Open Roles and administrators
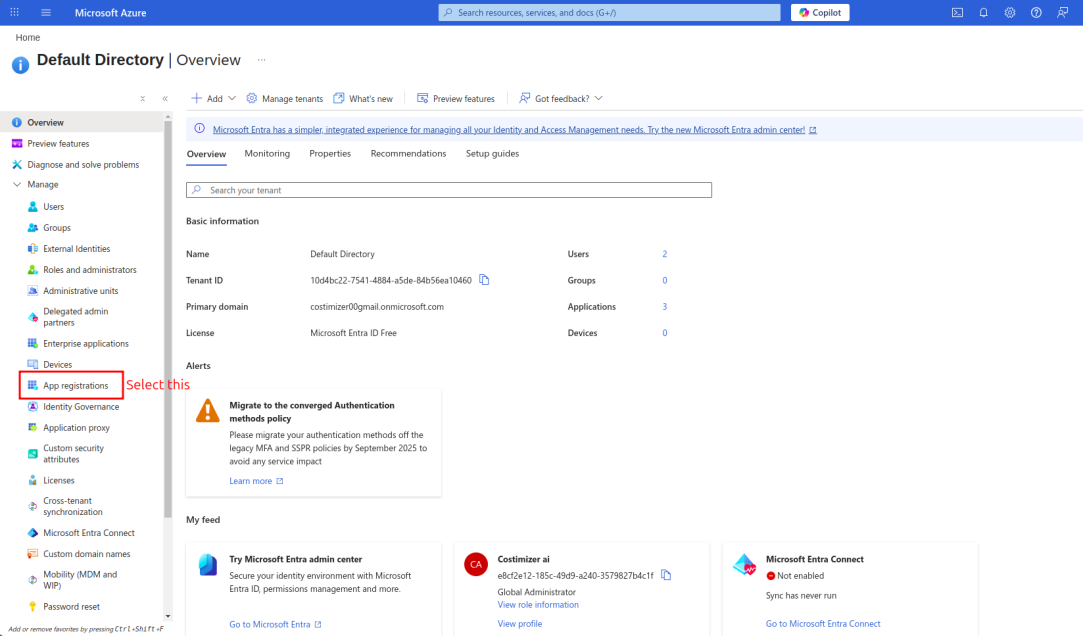This screenshot has width=1083, height=636. pyautogui.click(x=90, y=270)
